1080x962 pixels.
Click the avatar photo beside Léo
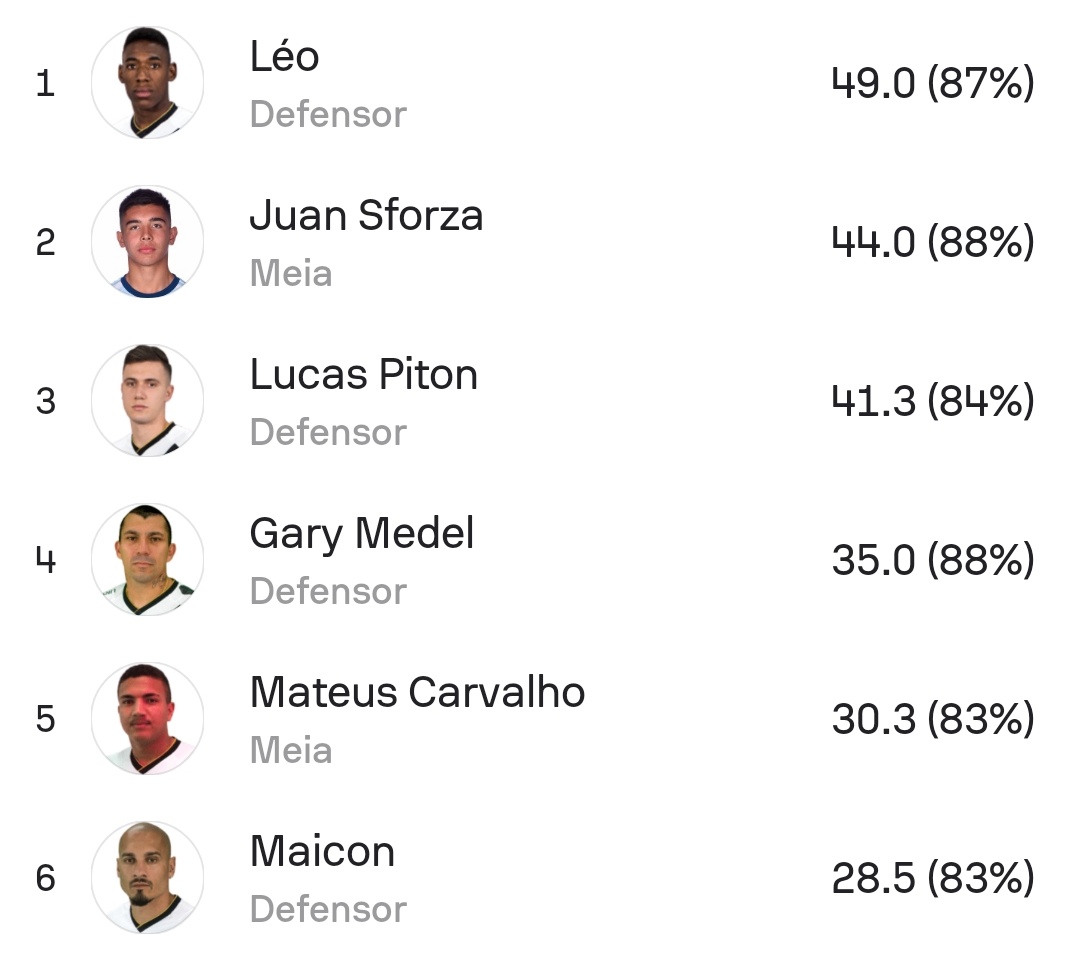(x=147, y=83)
